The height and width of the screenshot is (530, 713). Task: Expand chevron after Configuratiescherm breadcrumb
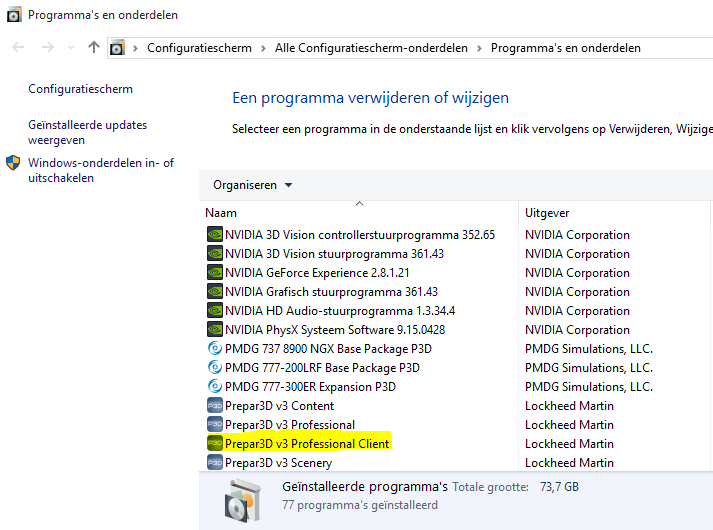263,48
